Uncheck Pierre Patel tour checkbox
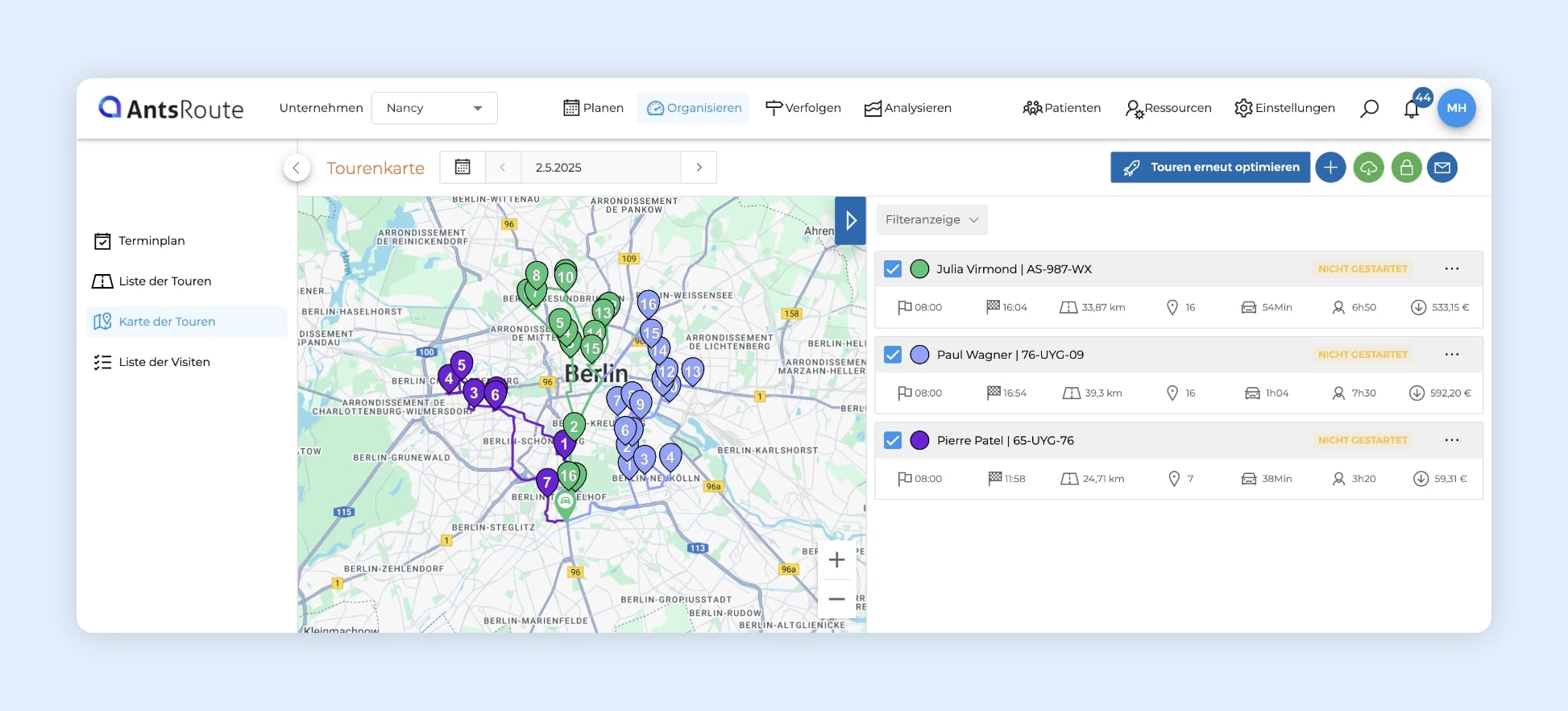The image size is (1568, 711). coord(893,440)
